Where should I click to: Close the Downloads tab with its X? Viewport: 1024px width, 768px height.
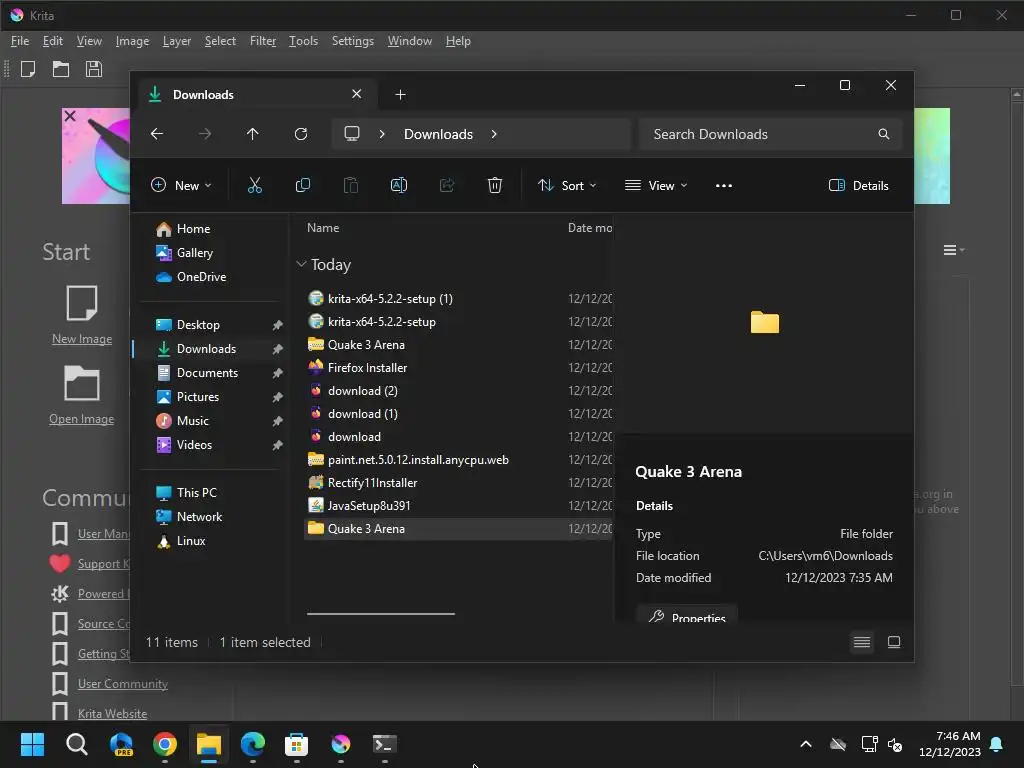(x=357, y=94)
